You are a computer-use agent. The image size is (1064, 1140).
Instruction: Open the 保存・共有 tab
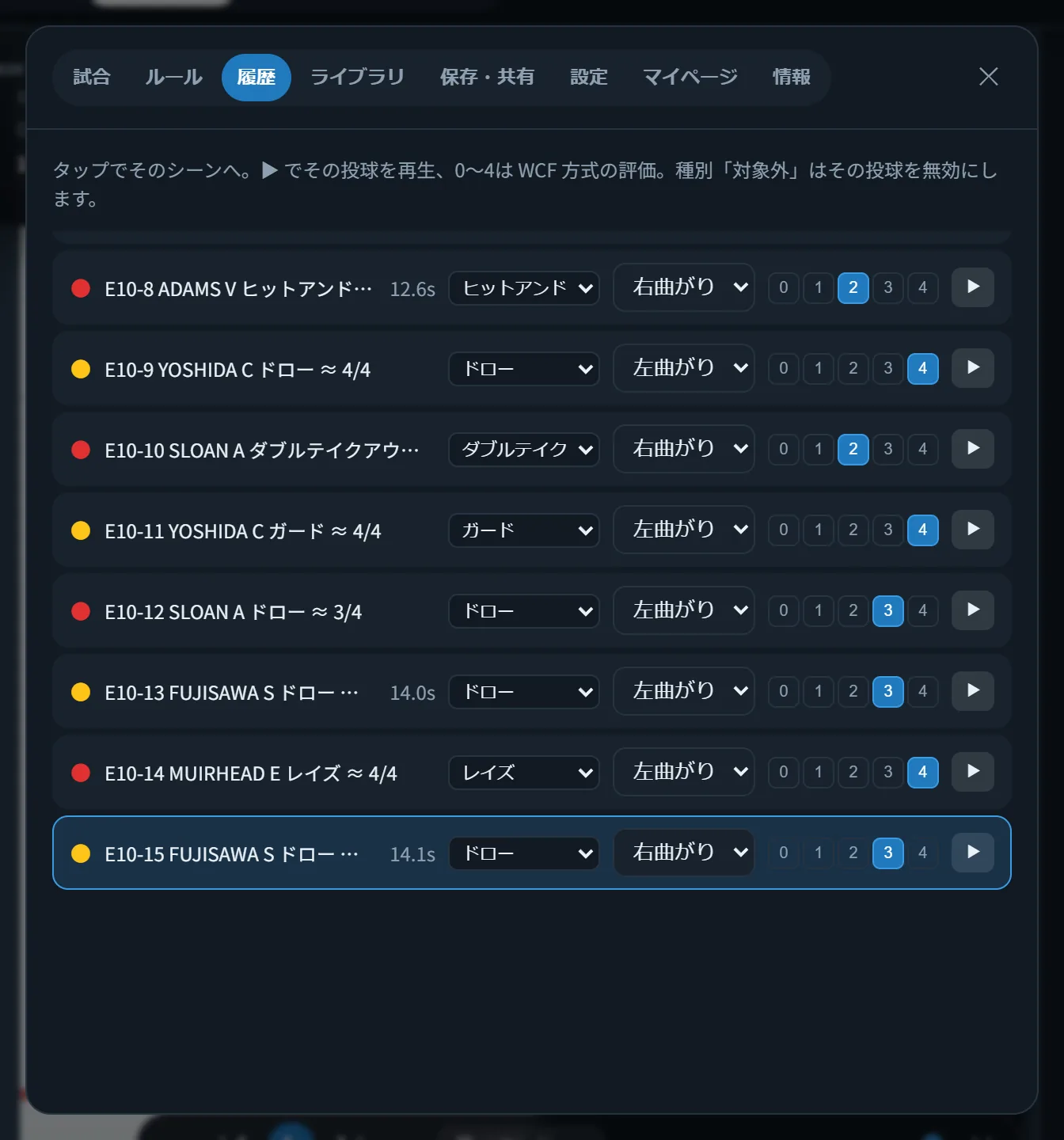point(487,77)
